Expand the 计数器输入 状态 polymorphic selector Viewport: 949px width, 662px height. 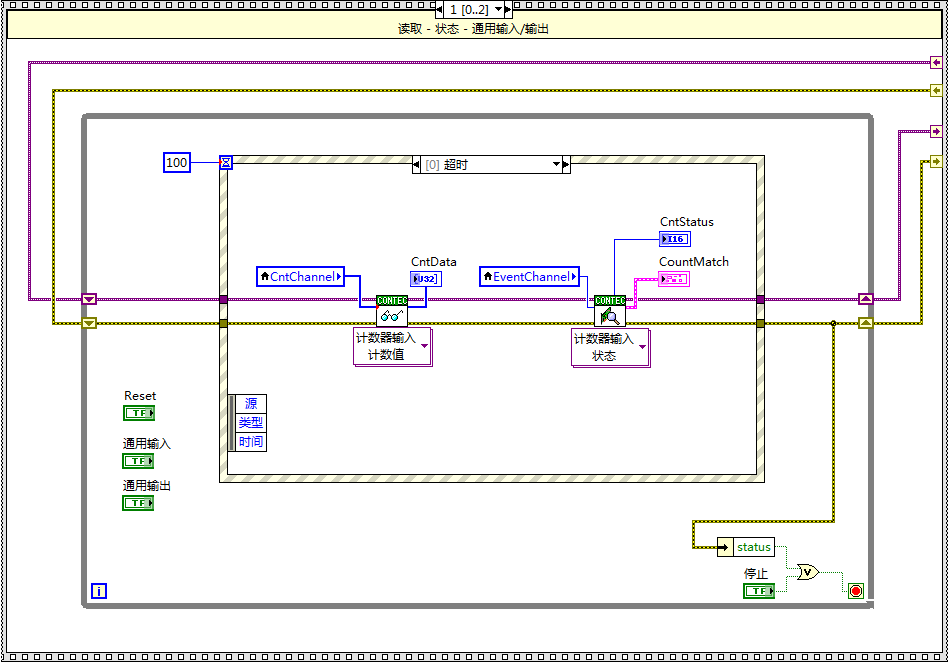[642, 346]
